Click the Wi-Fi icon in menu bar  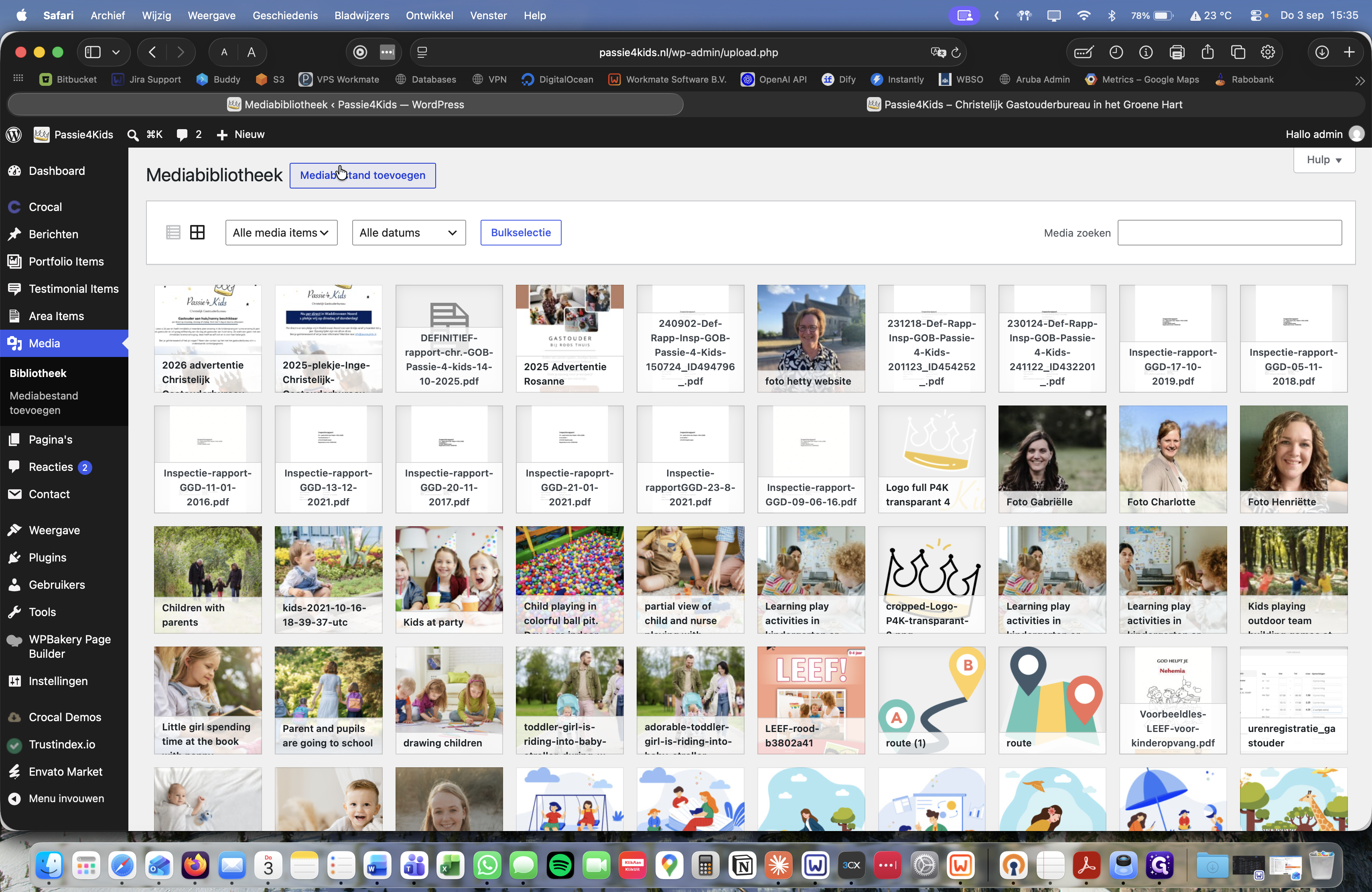click(x=1083, y=16)
